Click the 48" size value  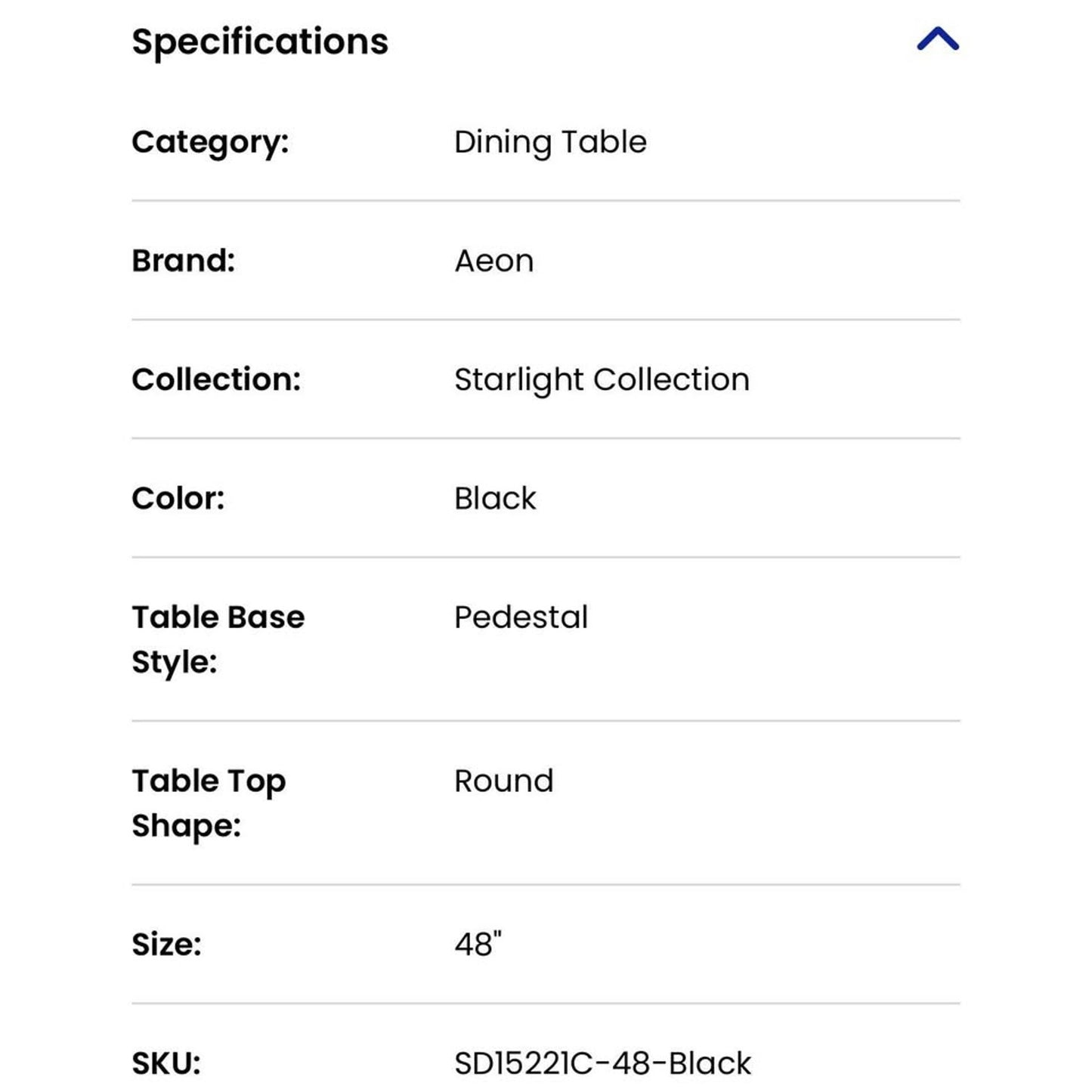pyautogui.click(x=478, y=944)
